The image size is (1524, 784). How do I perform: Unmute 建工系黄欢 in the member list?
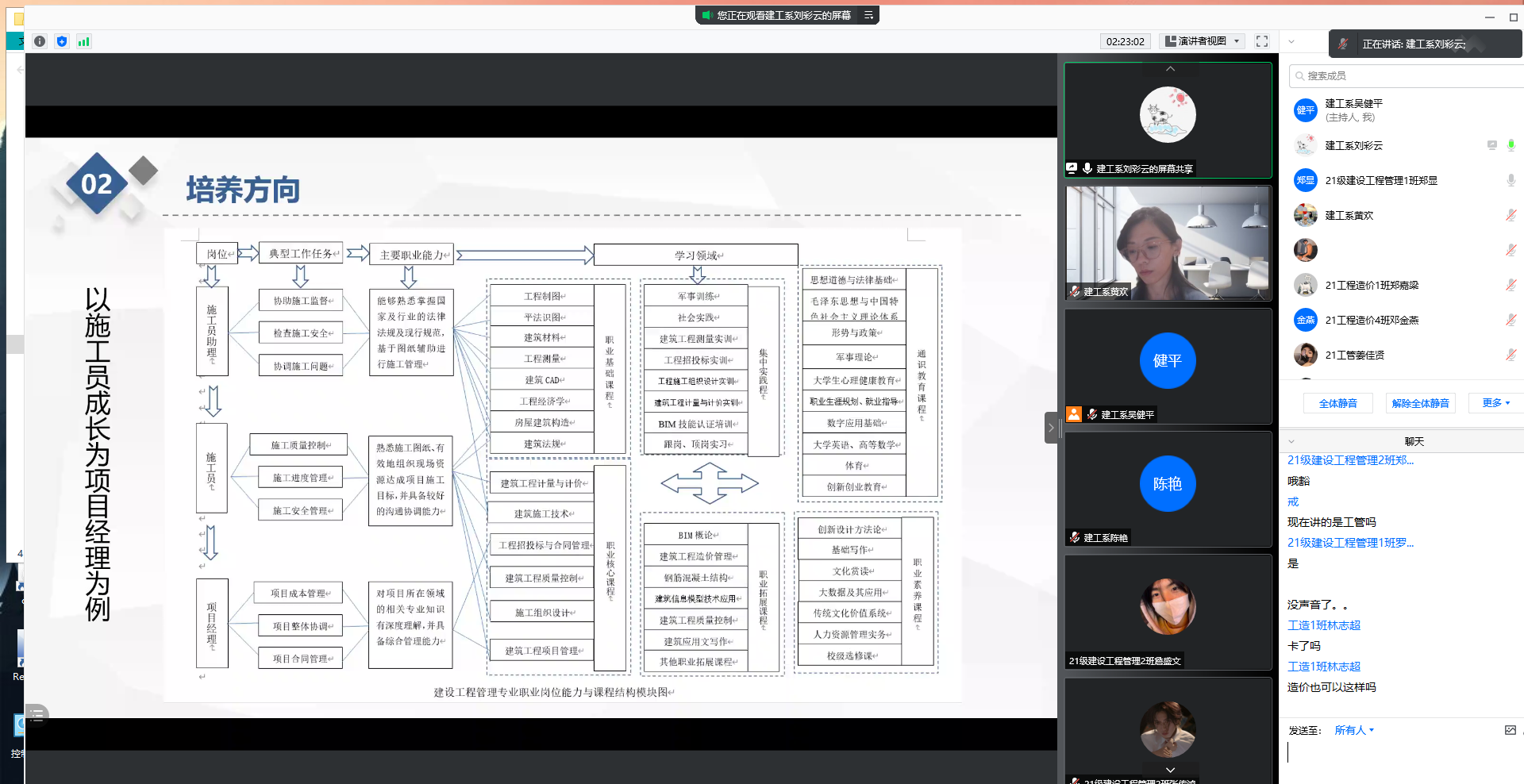tap(1511, 215)
